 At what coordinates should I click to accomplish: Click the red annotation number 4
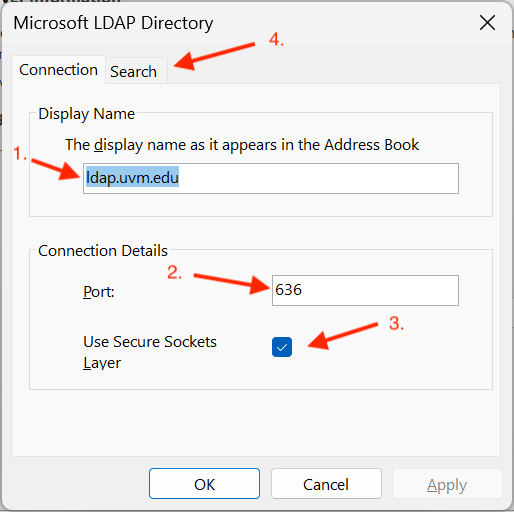coord(276,39)
